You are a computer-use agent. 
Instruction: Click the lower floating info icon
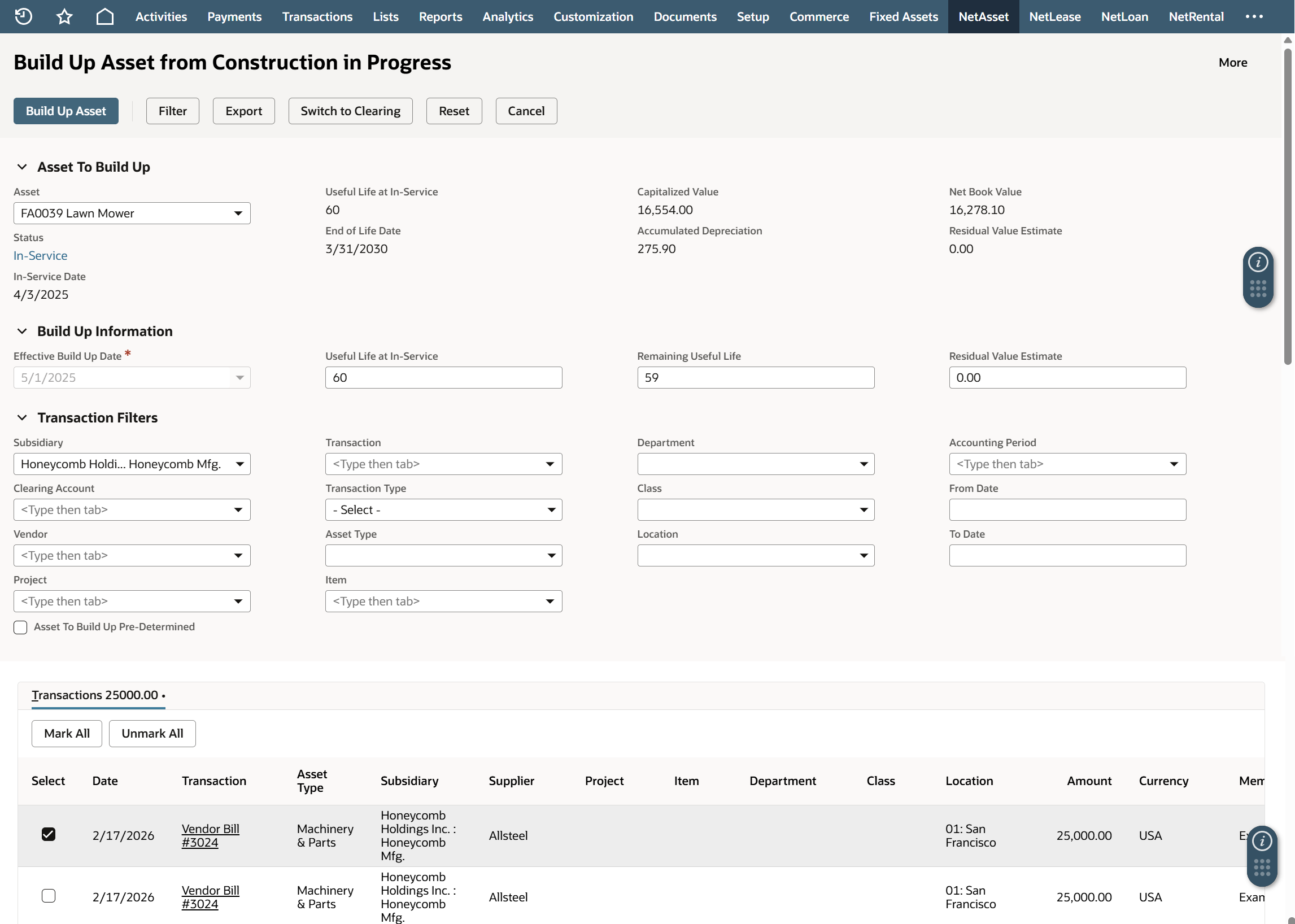coord(1262,840)
